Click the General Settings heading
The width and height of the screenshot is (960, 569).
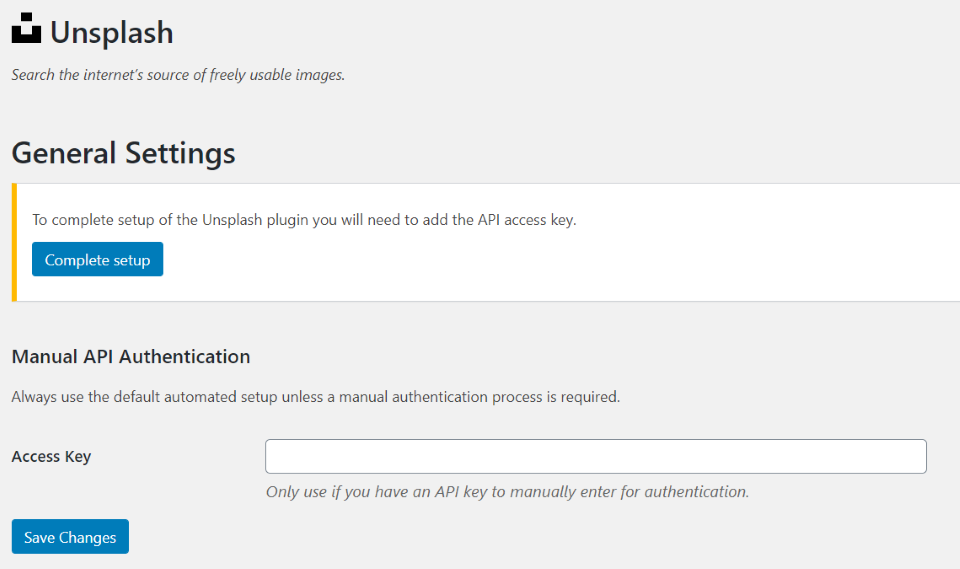coord(123,153)
